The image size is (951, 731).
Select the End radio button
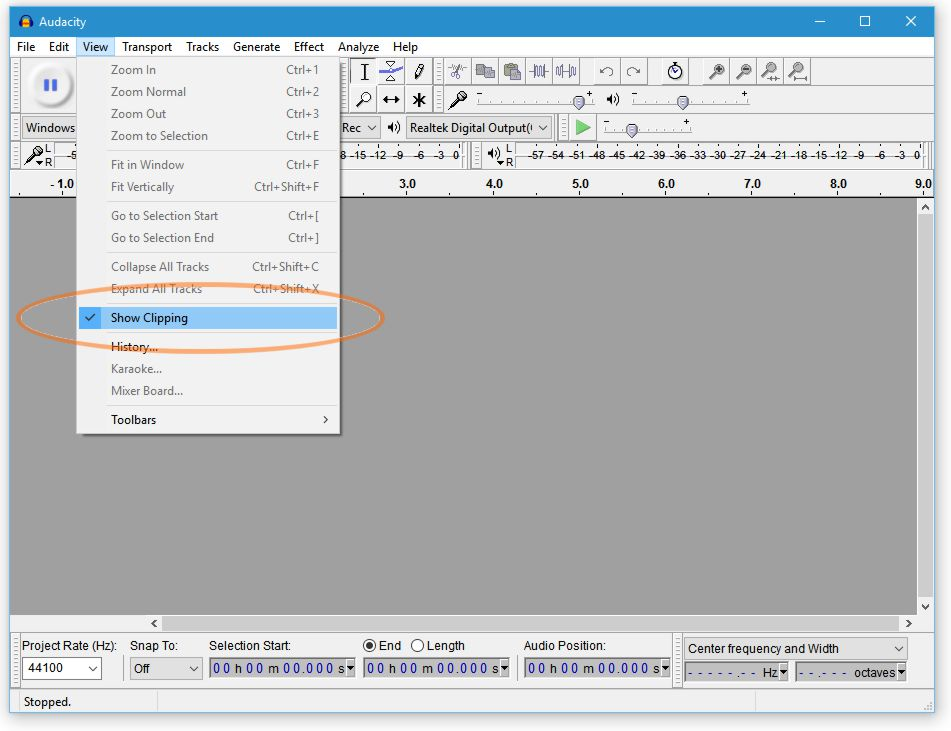click(369, 645)
